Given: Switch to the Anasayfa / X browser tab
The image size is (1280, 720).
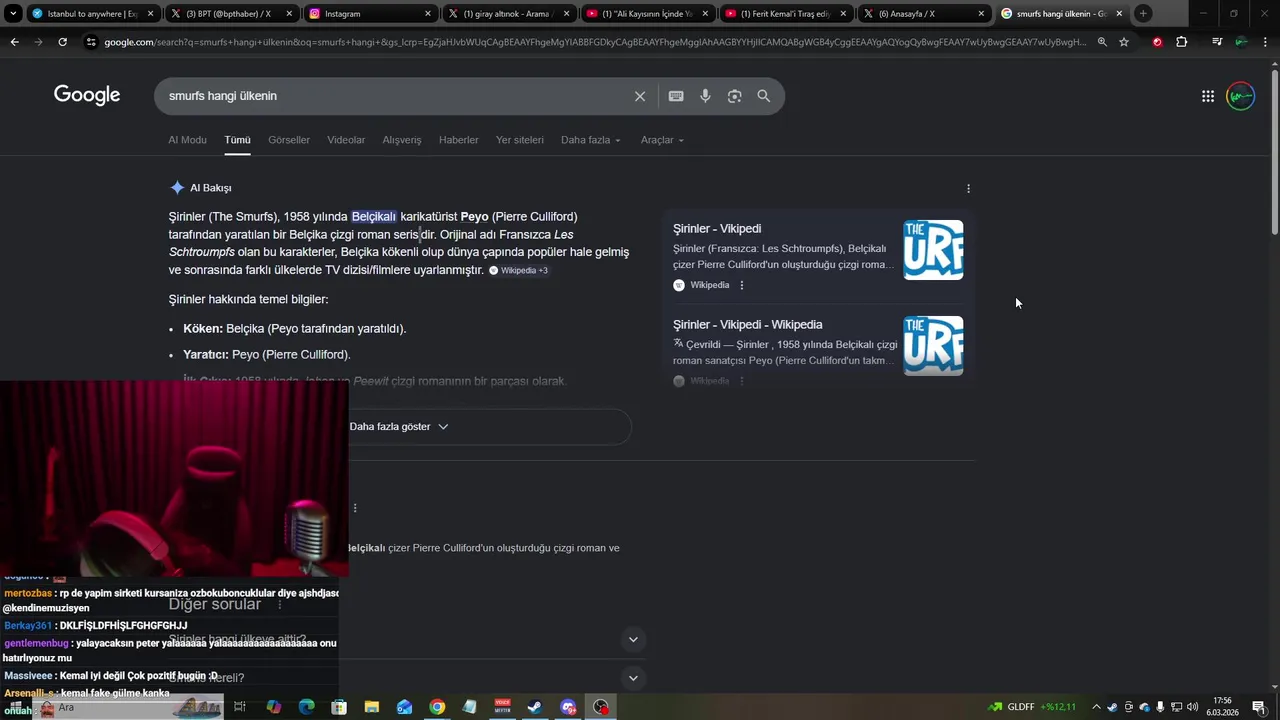Looking at the screenshot, I should point(924,14).
